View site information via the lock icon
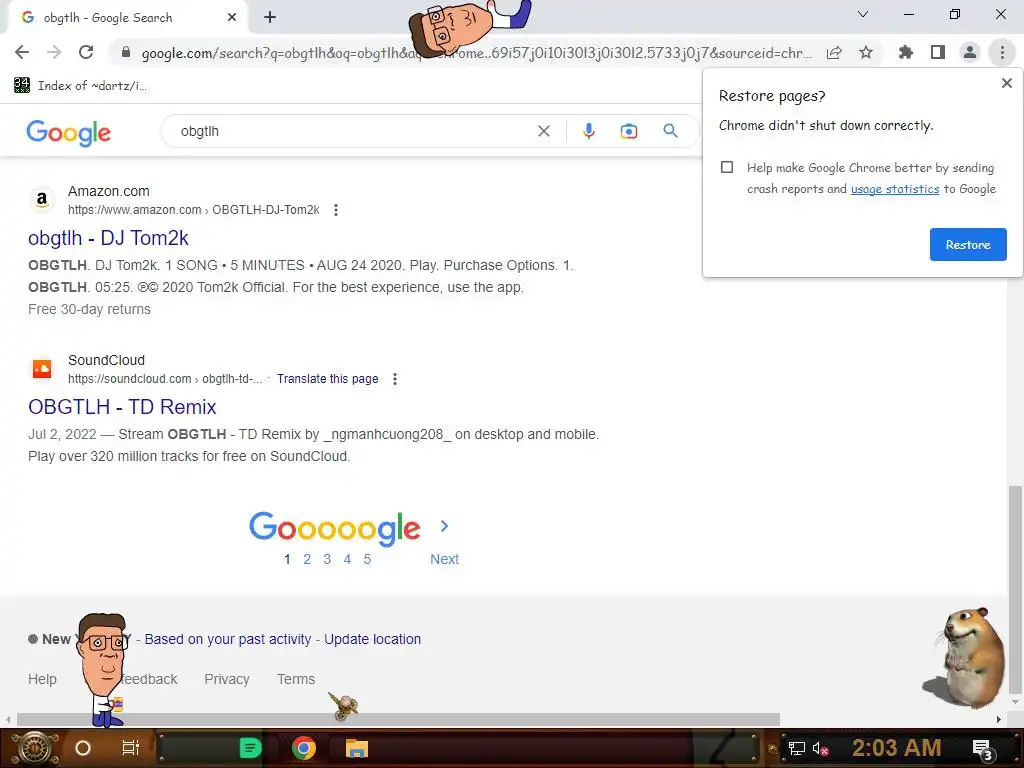Screen dimensions: 1024x768 (126, 52)
